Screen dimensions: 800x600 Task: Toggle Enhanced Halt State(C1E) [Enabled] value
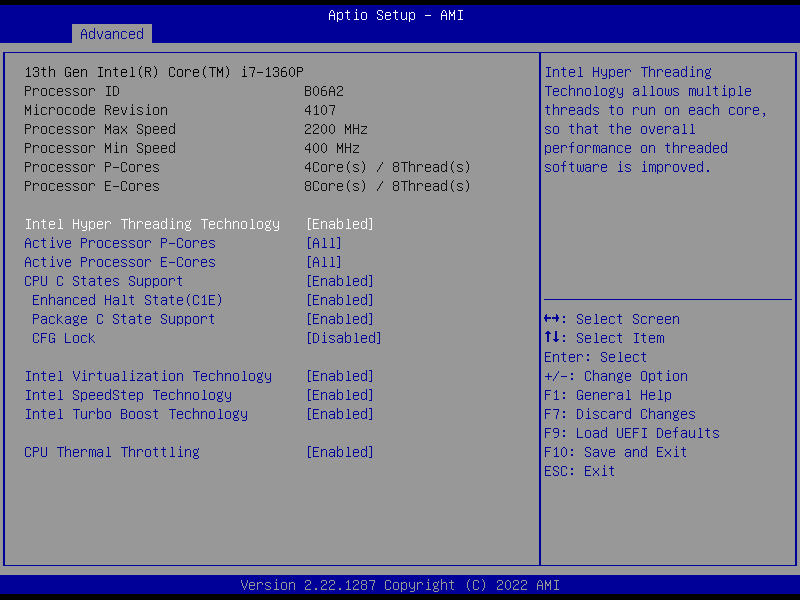pos(340,300)
